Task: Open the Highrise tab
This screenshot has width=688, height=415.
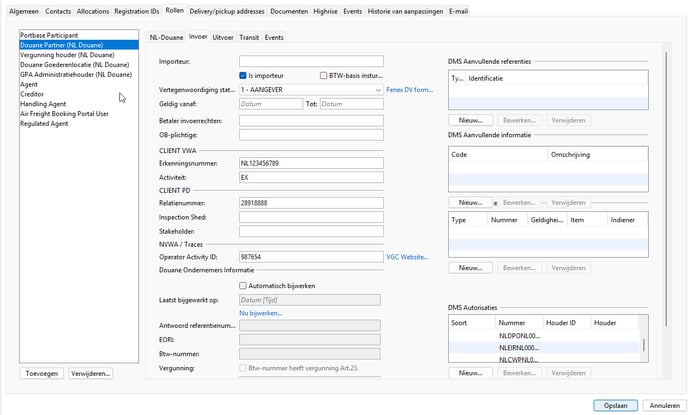Action: point(326,11)
